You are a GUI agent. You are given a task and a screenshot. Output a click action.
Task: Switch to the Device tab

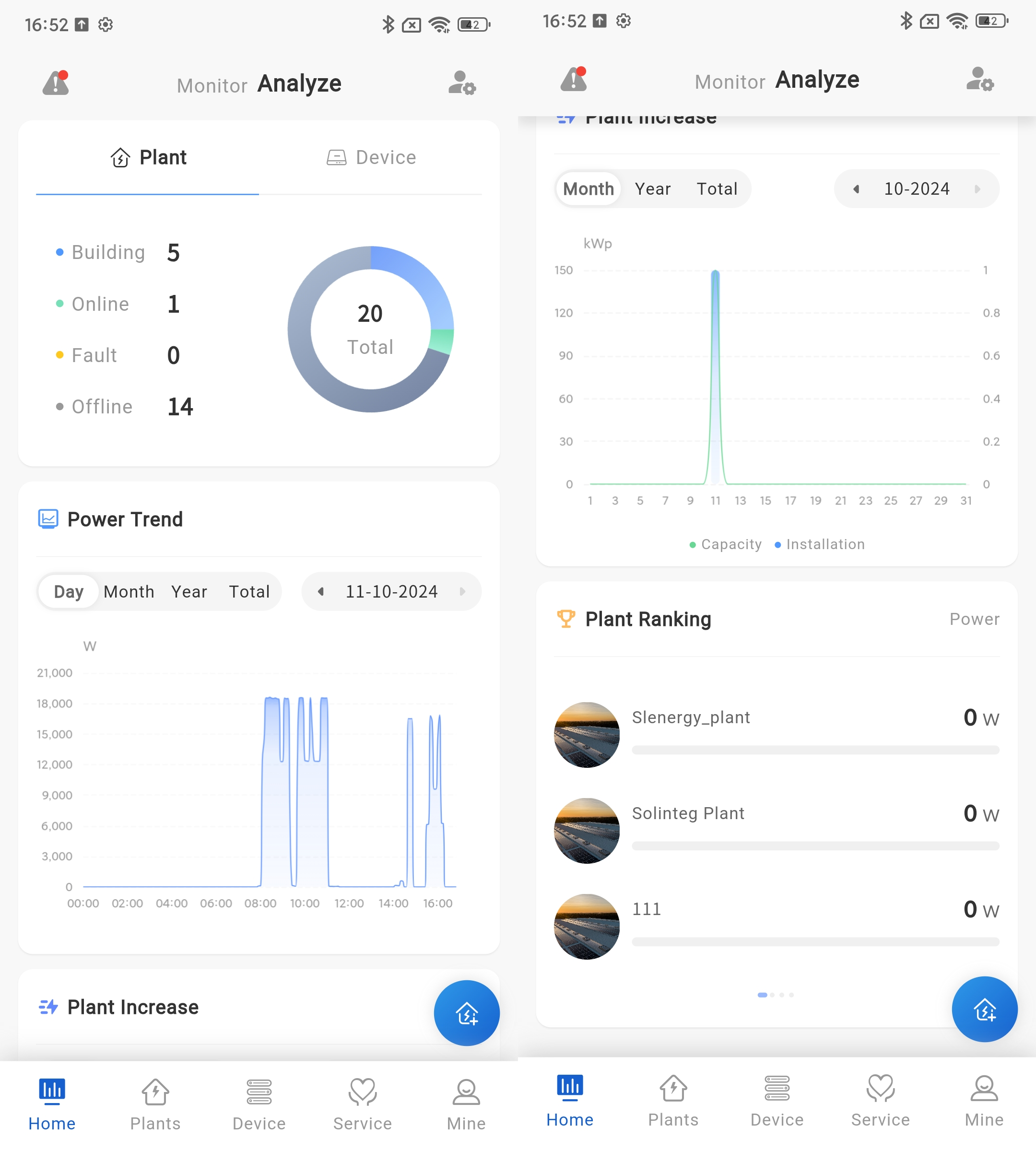[371, 158]
